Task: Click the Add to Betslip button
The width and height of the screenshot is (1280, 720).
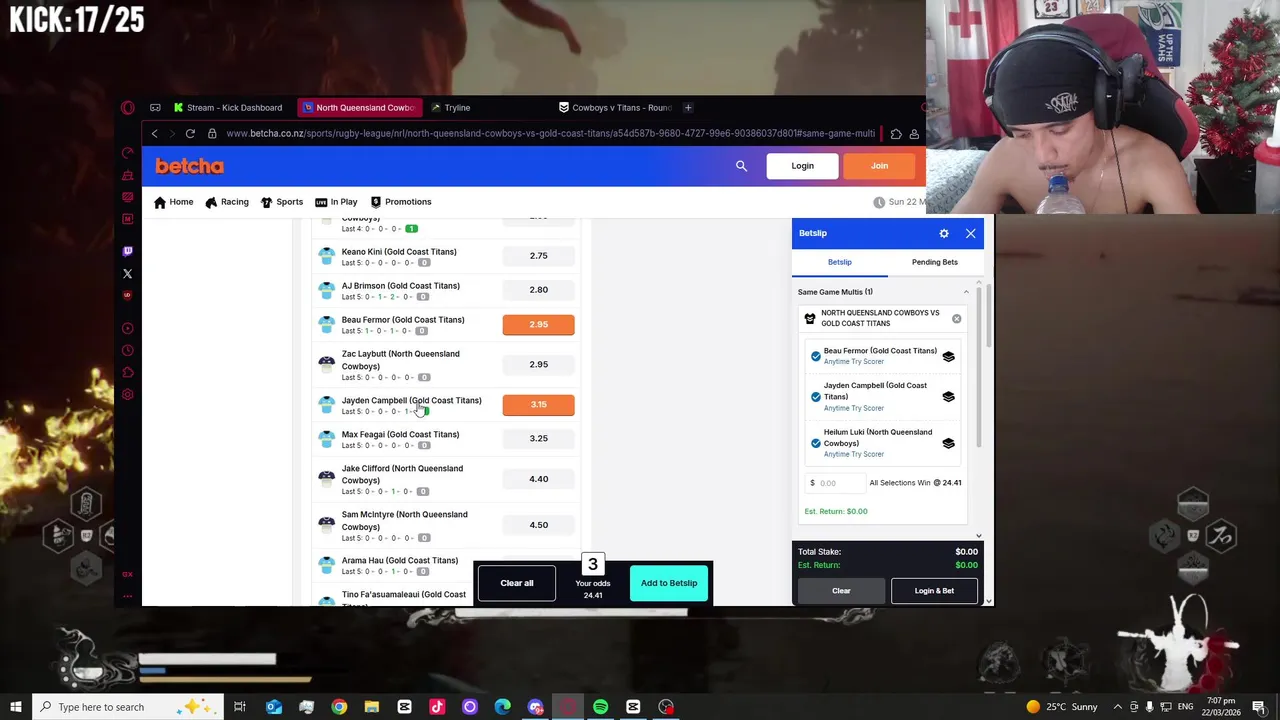Action: pos(669,583)
